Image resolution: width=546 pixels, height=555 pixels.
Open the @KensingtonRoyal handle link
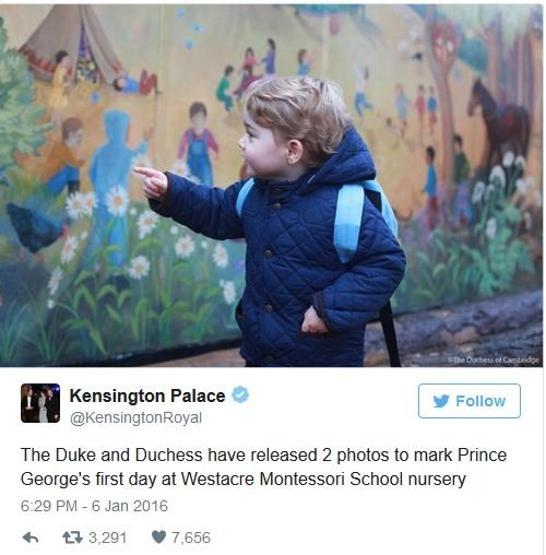[136, 418]
